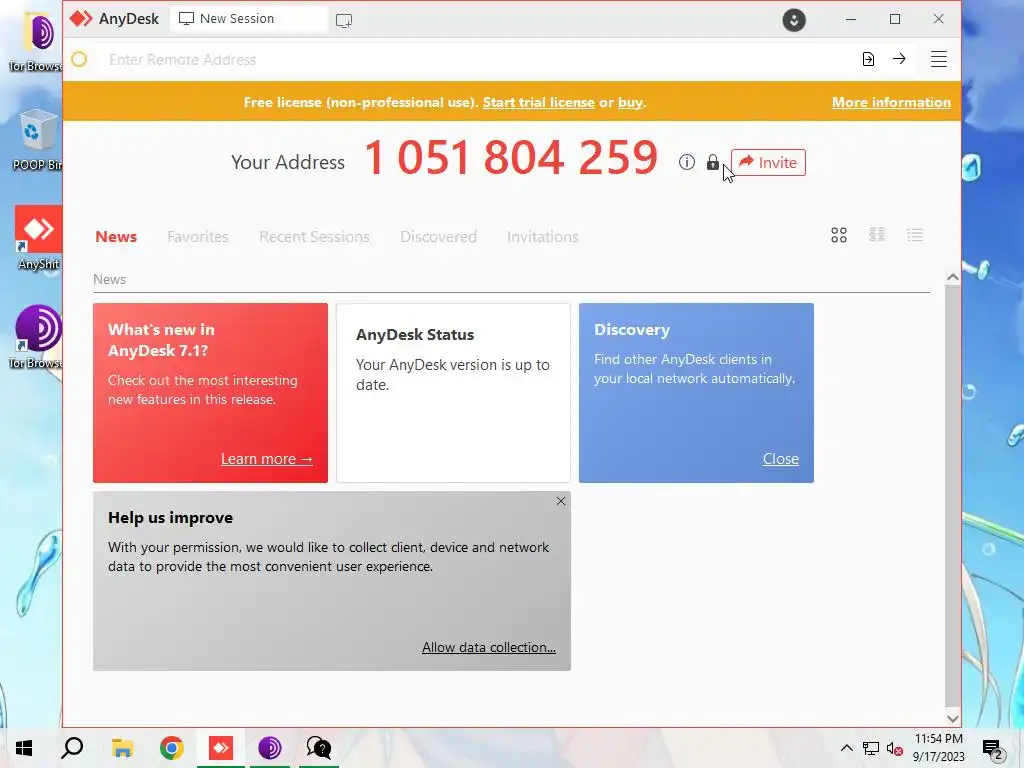The height and width of the screenshot is (768, 1024).
Task: Click the Your Address label
Action: pos(288,162)
